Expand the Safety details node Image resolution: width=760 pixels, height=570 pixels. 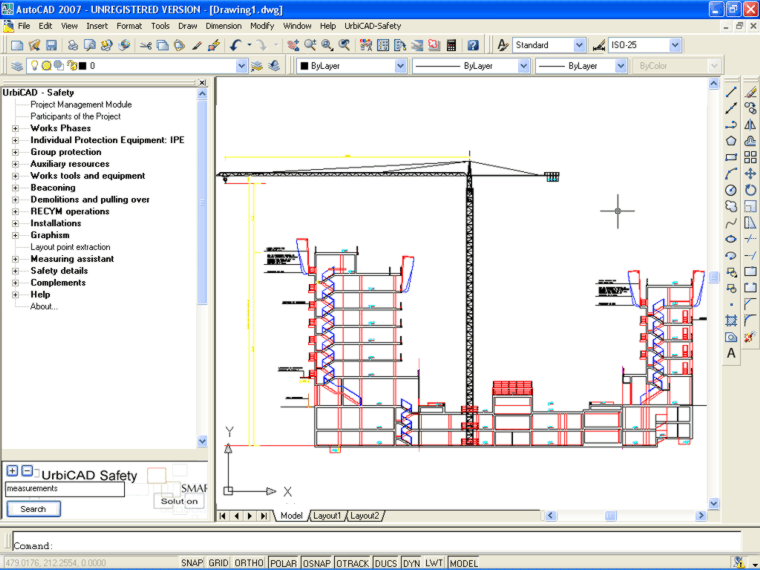pyautogui.click(x=16, y=271)
